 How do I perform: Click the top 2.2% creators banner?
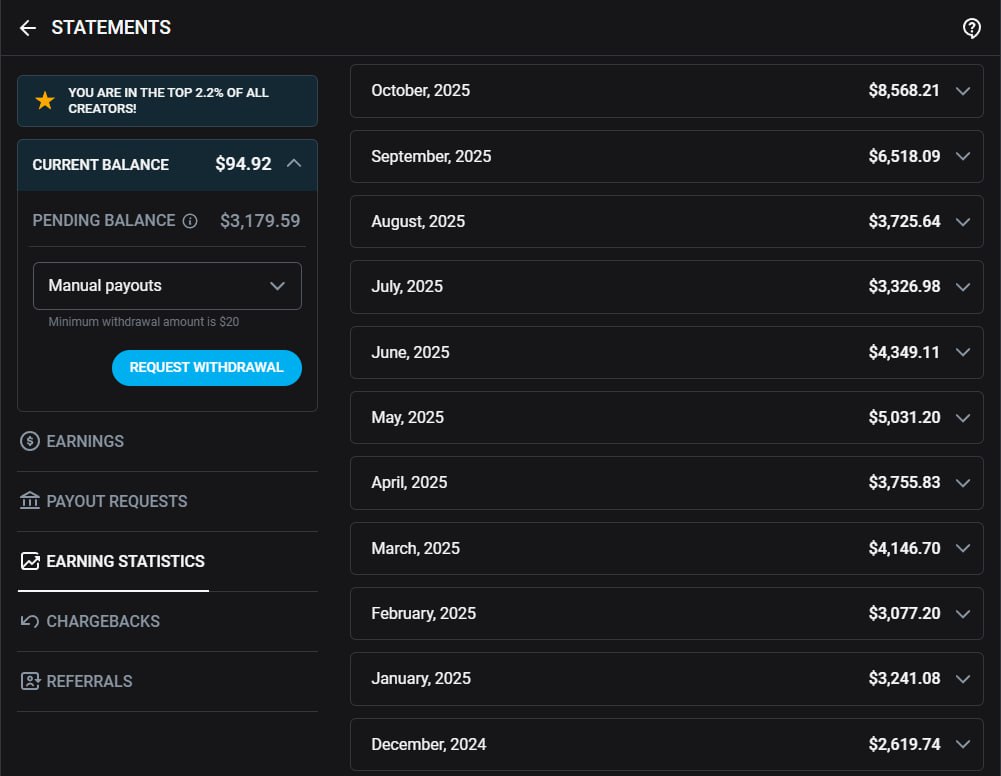point(168,101)
